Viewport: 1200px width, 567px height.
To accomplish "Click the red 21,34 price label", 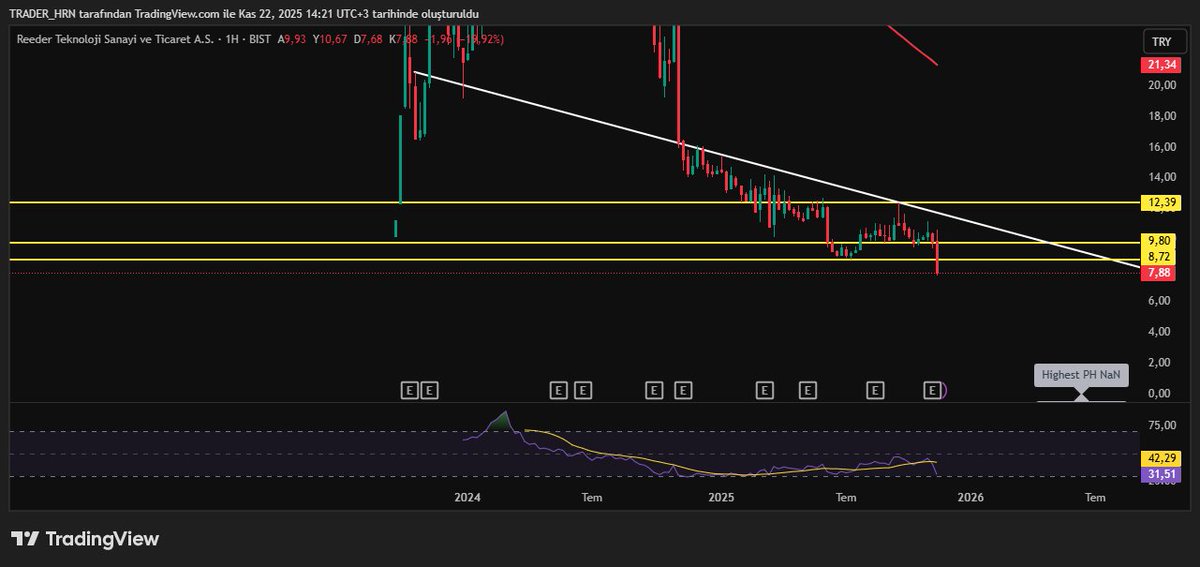I will (x=1161, y=65).
